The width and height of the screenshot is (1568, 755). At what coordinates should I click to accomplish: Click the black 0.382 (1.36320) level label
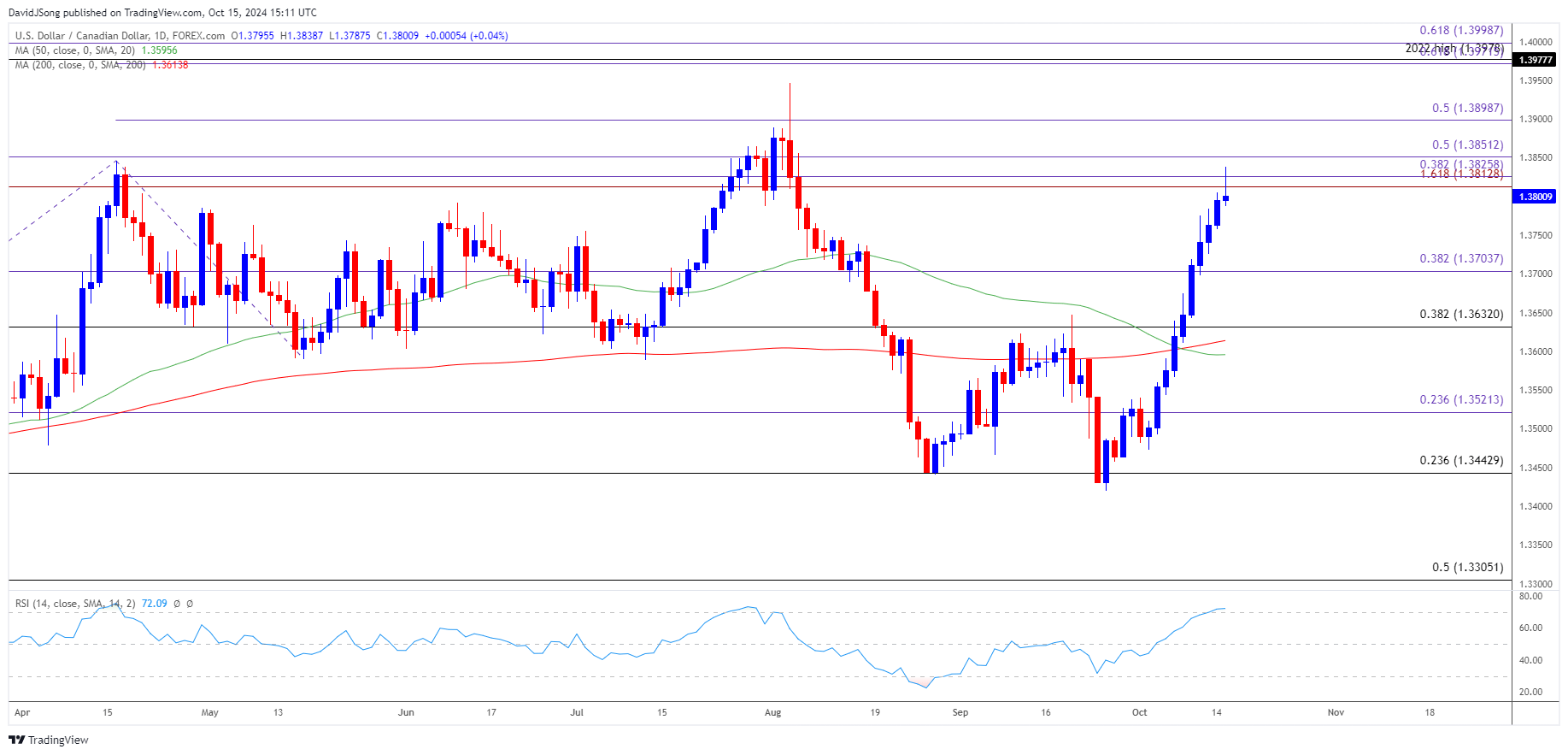pos(1460,314)
